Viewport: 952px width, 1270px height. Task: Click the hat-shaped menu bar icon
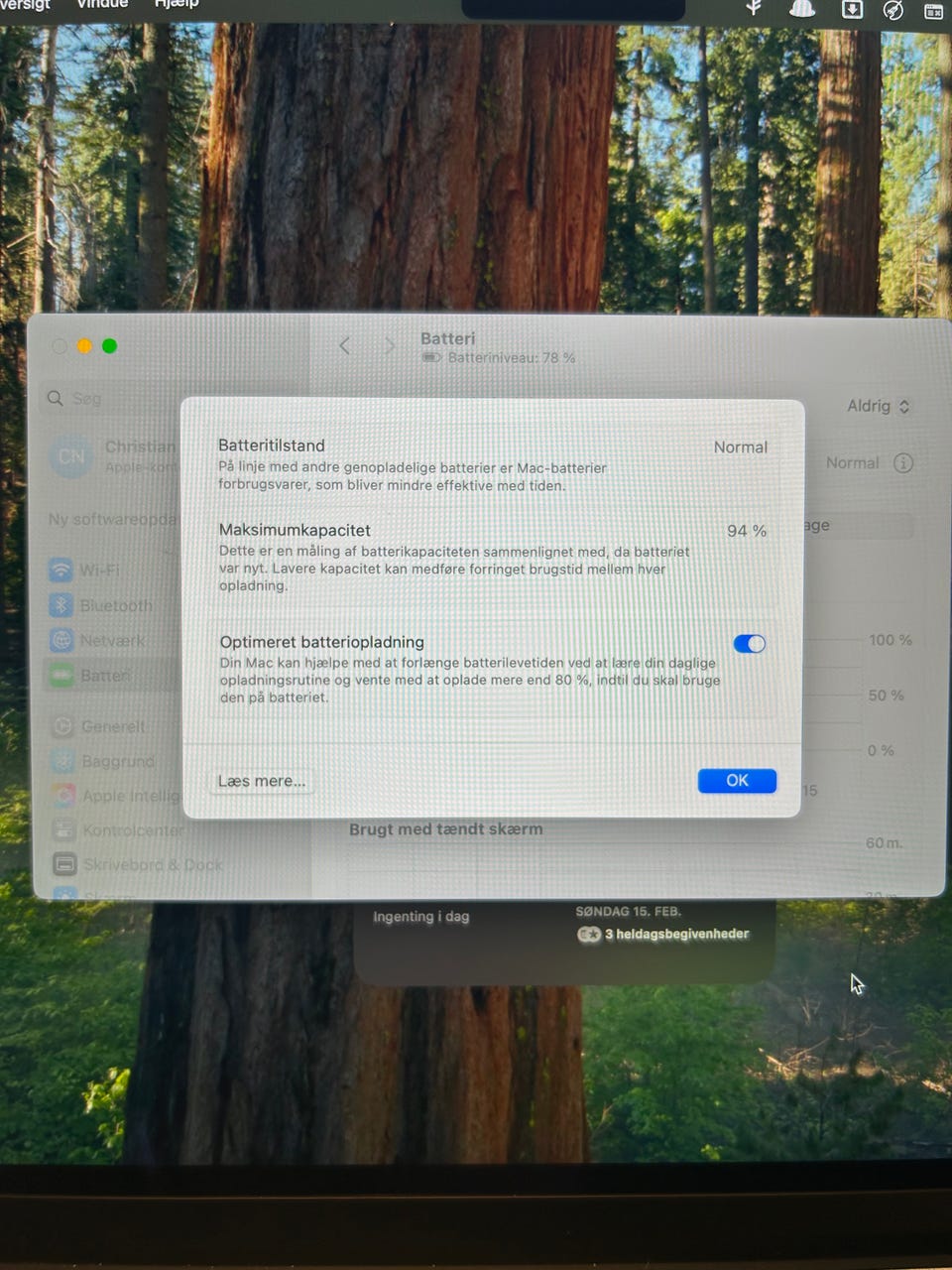tap(801, 9)
